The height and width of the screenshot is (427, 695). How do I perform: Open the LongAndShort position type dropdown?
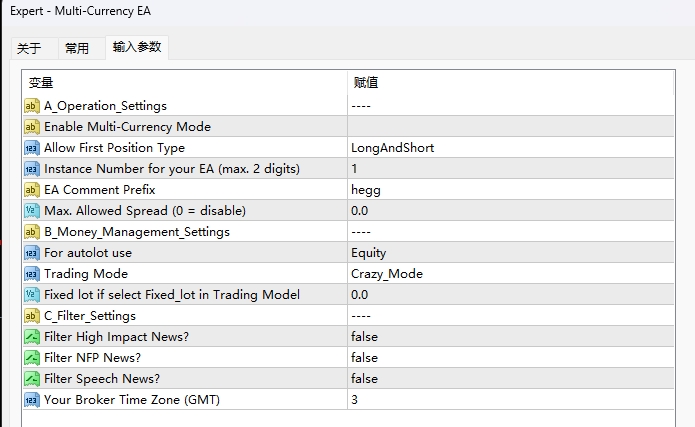(x=392, y=148)
